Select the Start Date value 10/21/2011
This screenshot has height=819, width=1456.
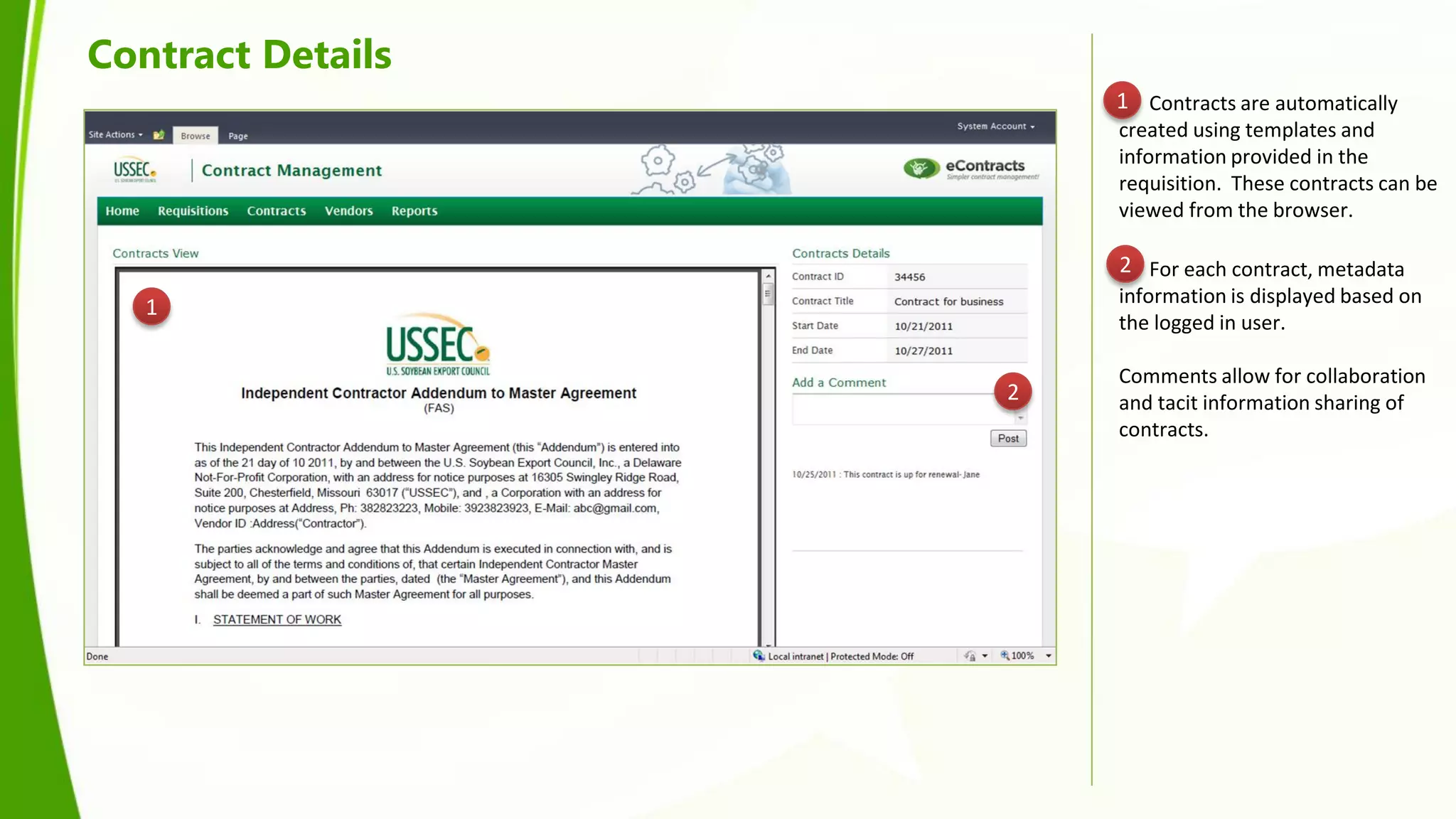pos(924,326)
